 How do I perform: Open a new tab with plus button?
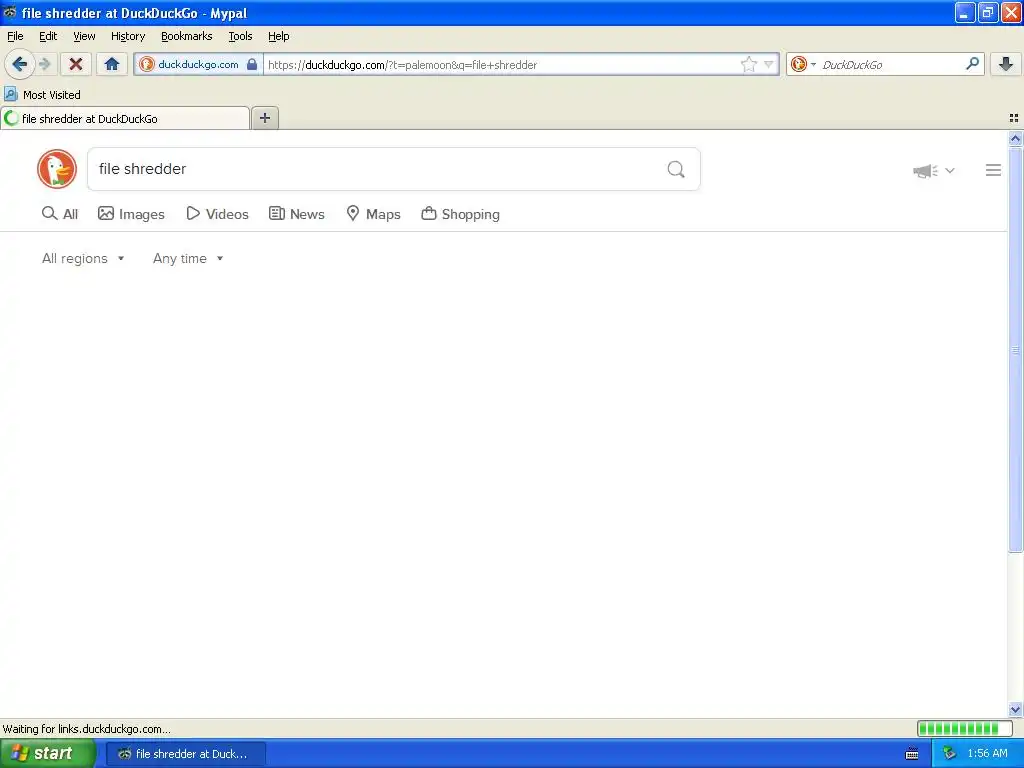click(264, 118)
